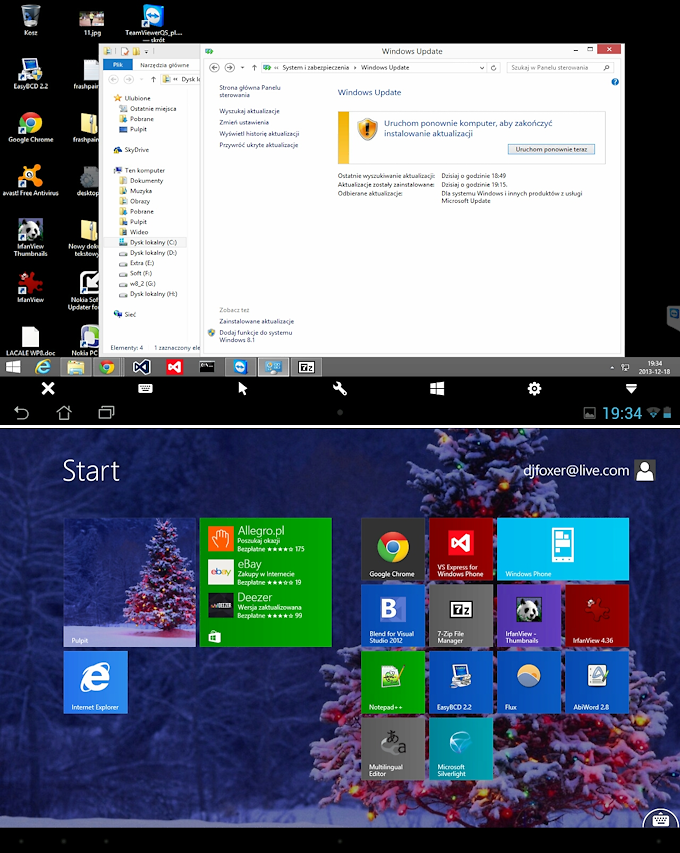
Task: Show hidden tray icons arrow on the taskbar
Action: point(612,368)
